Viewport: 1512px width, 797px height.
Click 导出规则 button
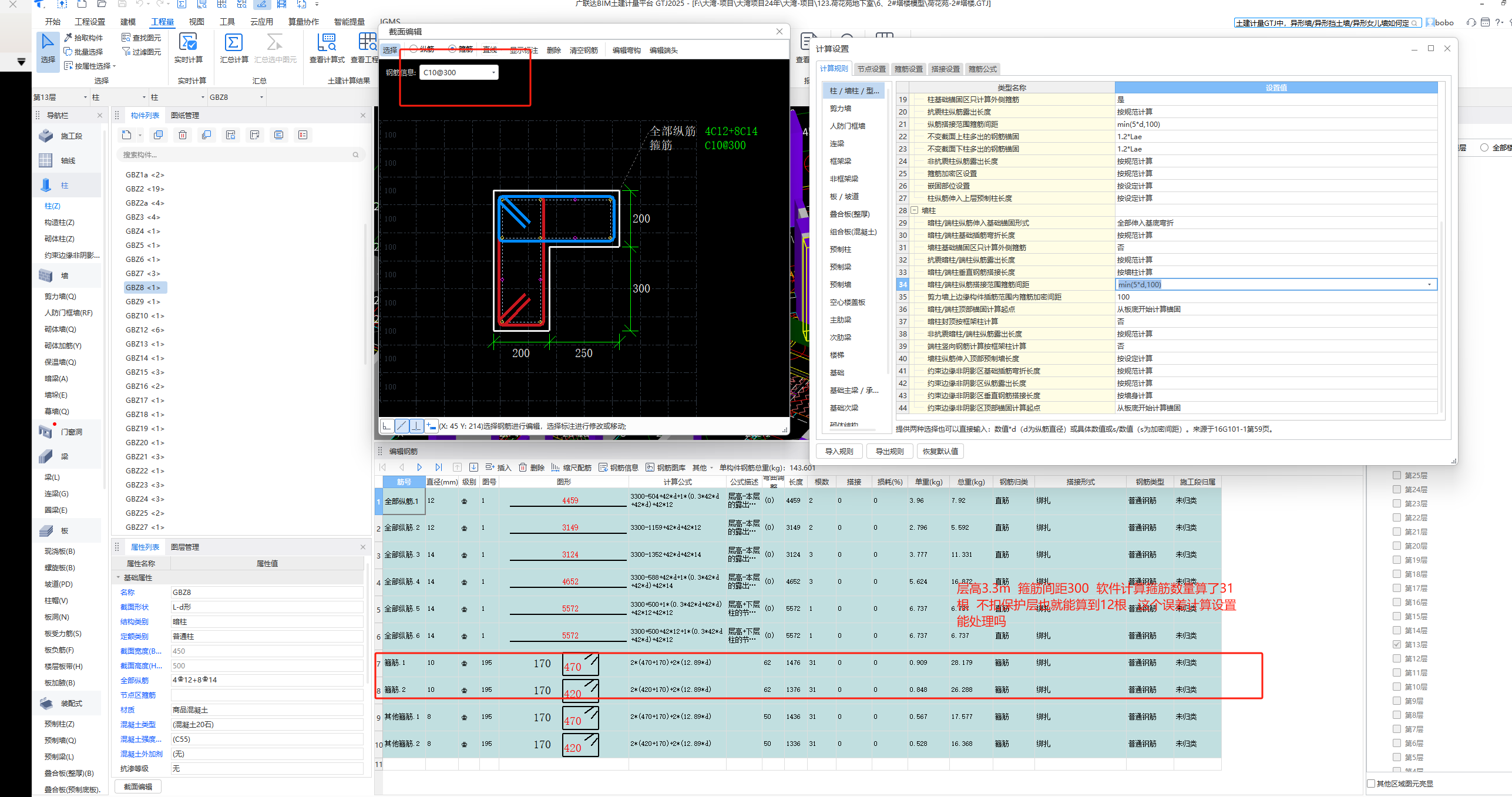coord(889,451)
